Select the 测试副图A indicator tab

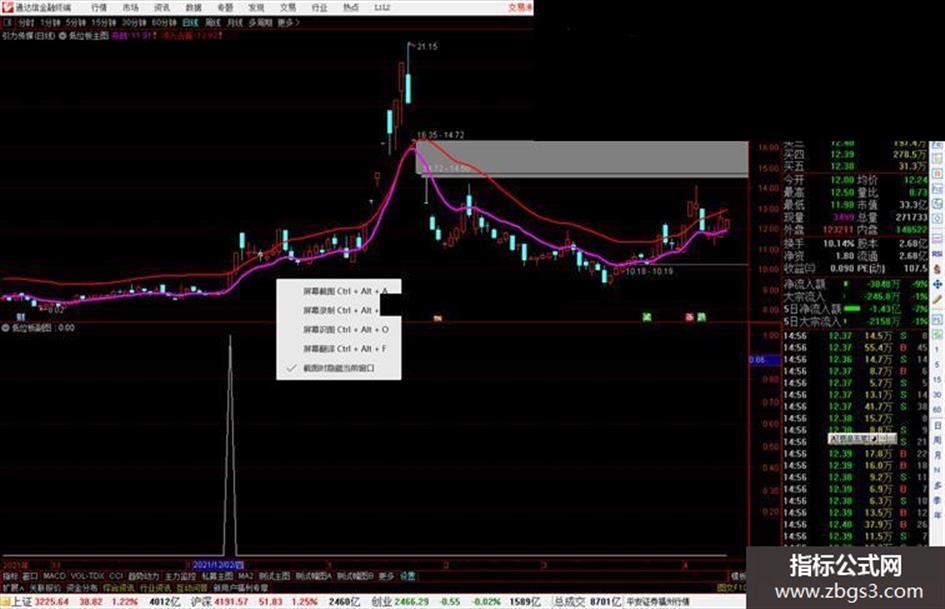pos(313,576)
